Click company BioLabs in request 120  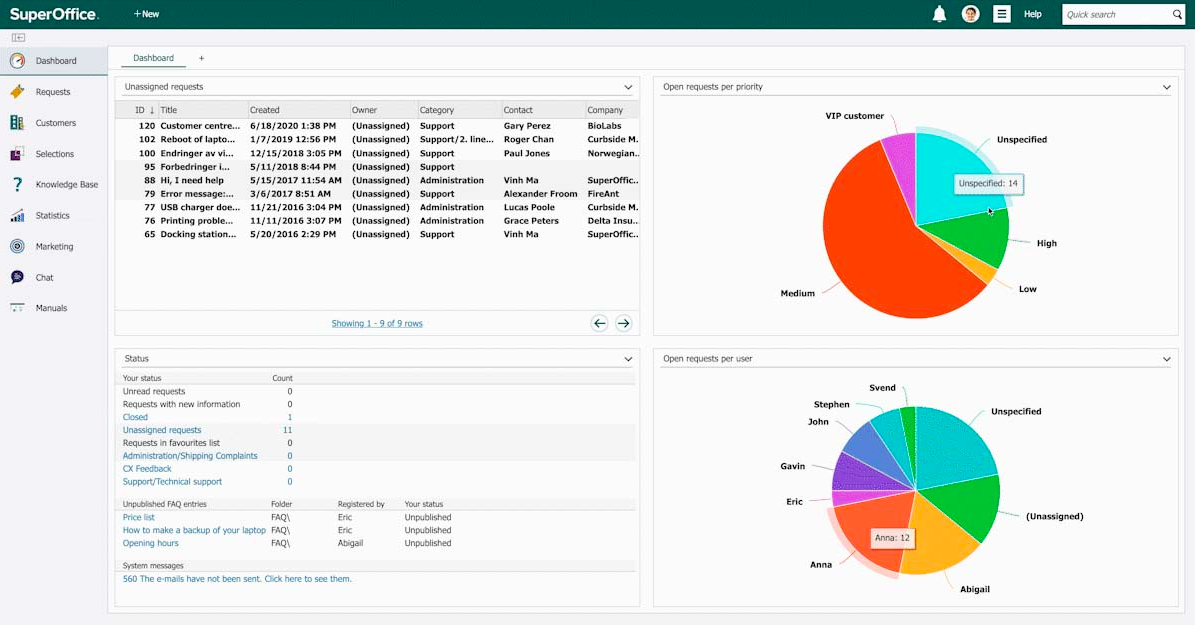coord(604,126)
